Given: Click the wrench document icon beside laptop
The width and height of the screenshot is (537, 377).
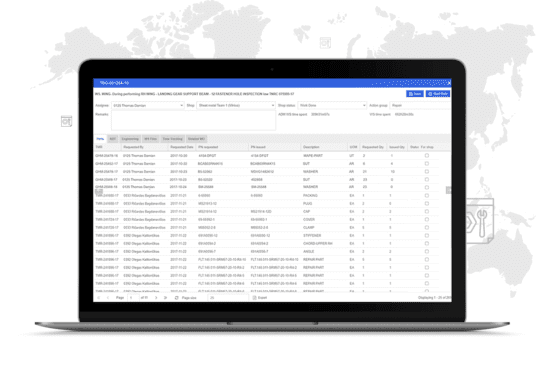Looking at the screenshot, I should coord(479,221).
